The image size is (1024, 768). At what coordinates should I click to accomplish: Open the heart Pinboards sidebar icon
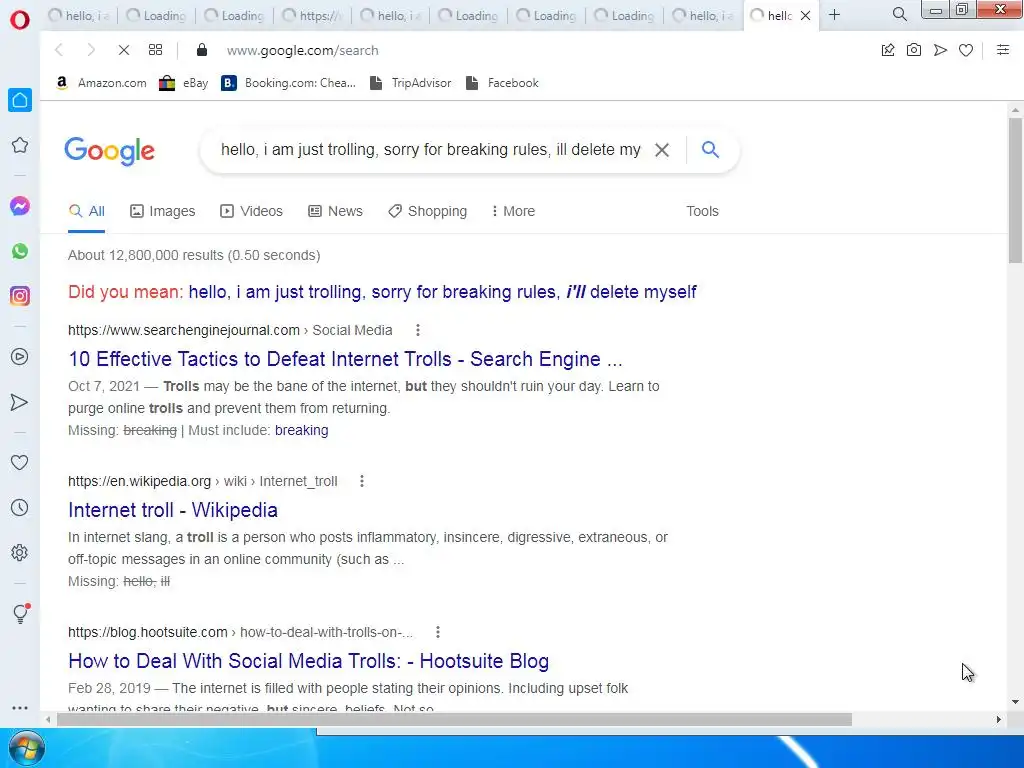(x=20, y=463)
